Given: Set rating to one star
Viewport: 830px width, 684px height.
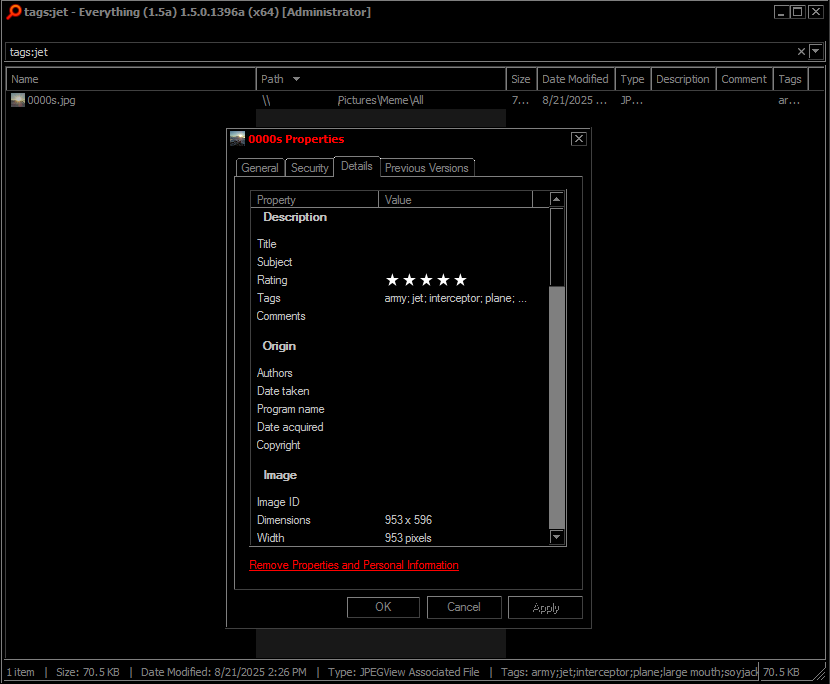Looking at the screenshot, I should coord(392,280).
